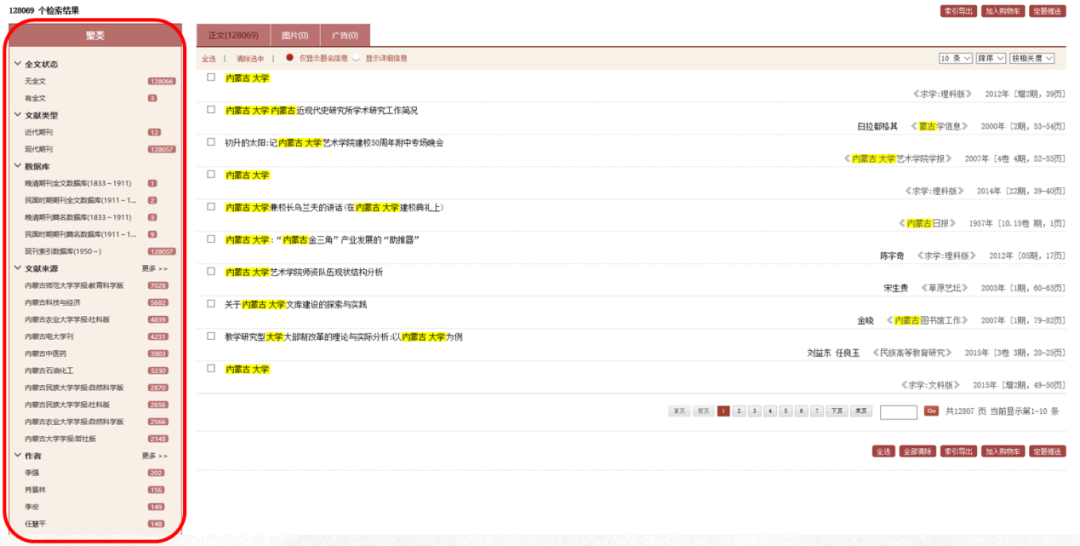
Task: Switch to the 广告(0) tab
Action: pyautogui.click(x=345, y=35)
